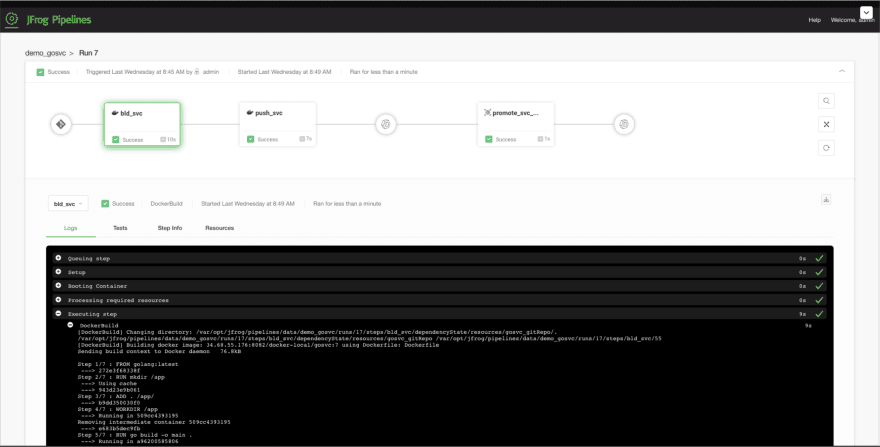Viewport: 880px width, 447px height.
Task: Open the promote_svc pipeline step card
Action: [516, 124]
